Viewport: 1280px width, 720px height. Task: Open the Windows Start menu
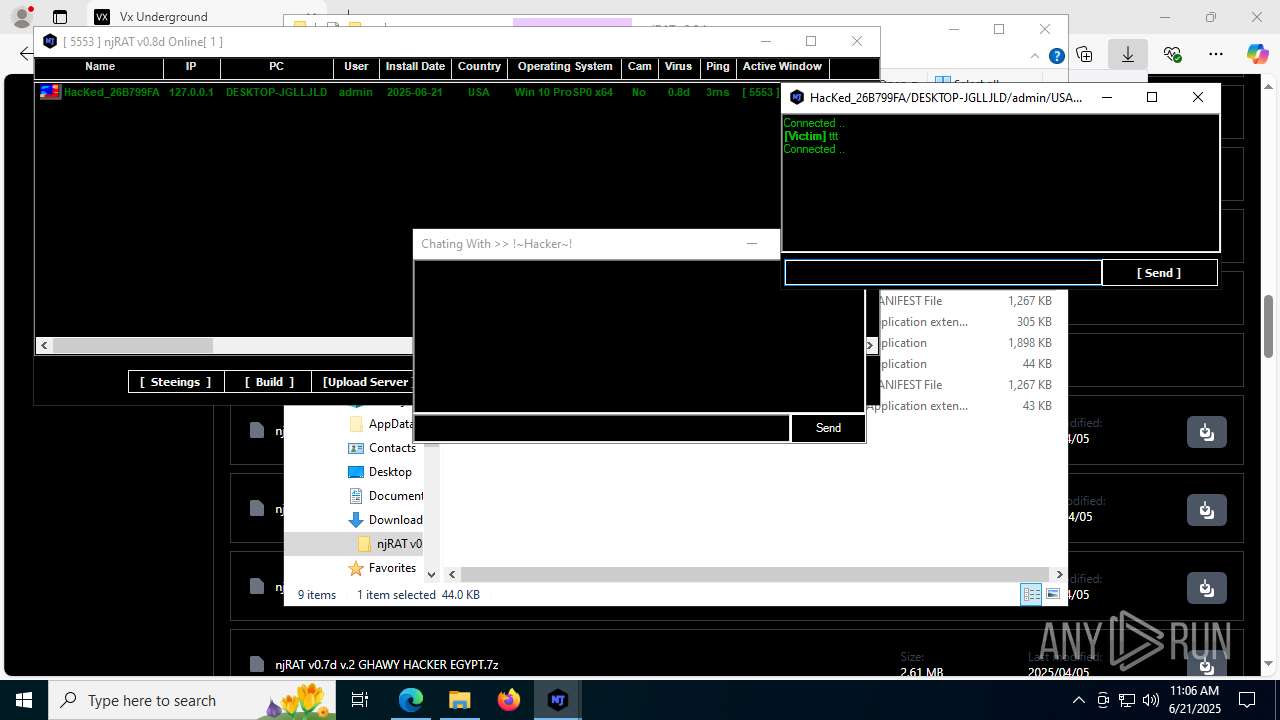point(23,700)
